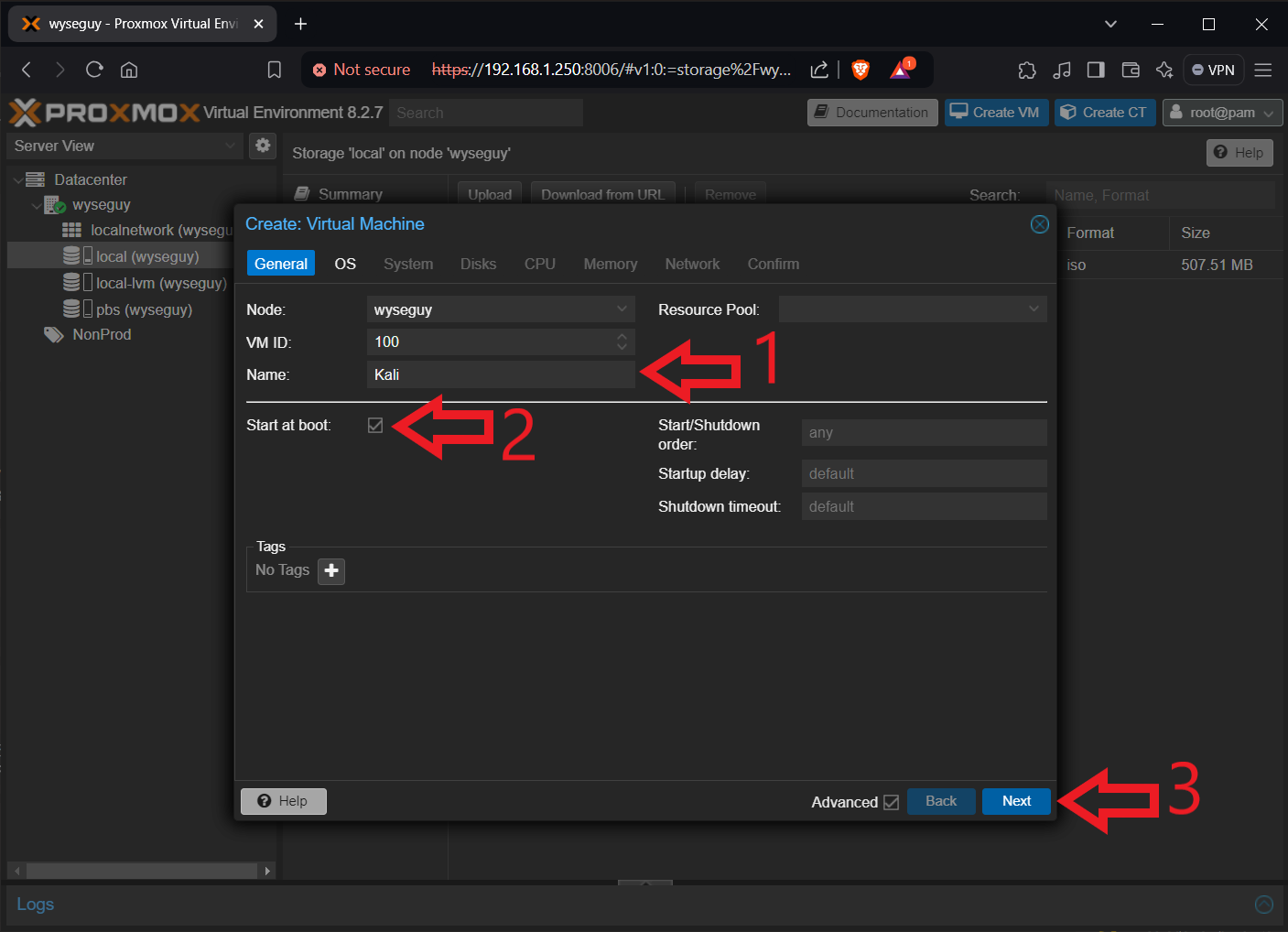Open Leo AI sparkle icon
1288x932 pixels.
[x=1164, y=70]
